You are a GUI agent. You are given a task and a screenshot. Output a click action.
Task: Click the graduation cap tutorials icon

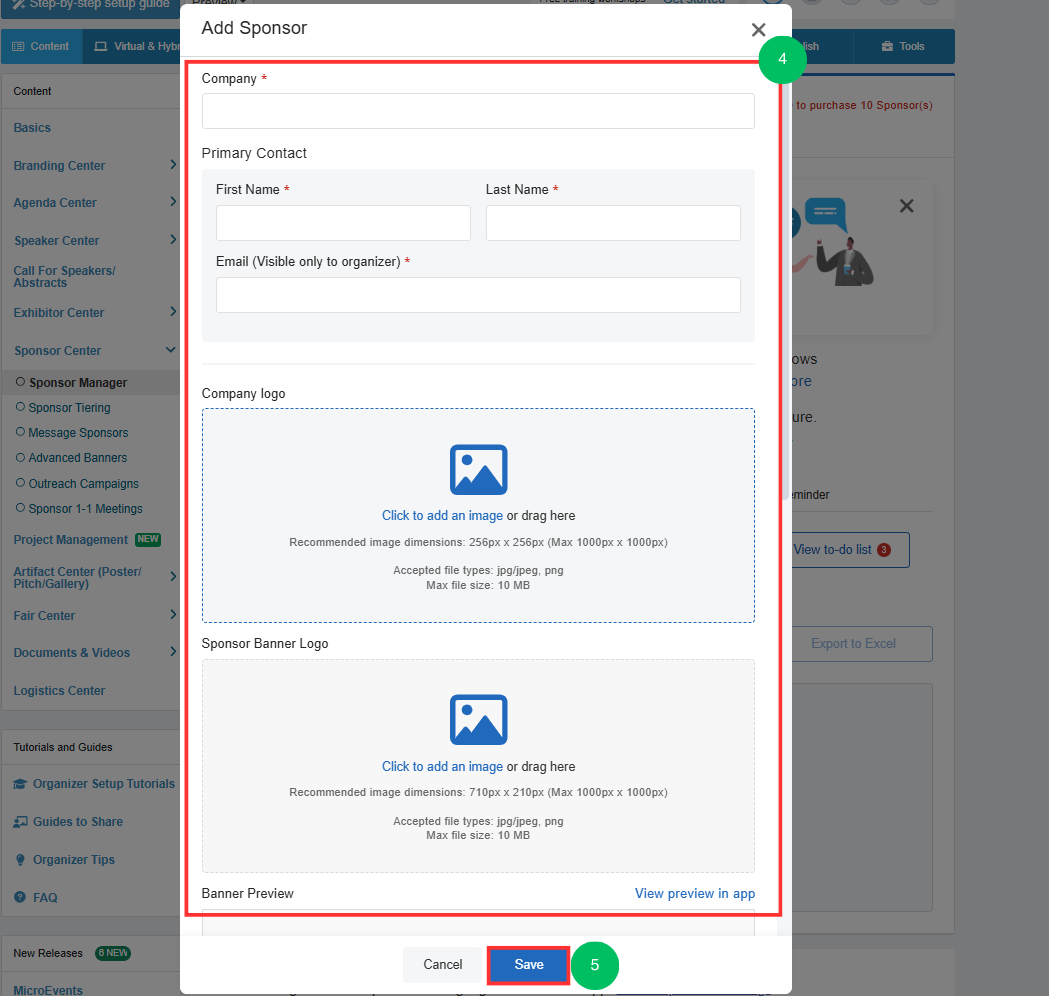point(20,784)
